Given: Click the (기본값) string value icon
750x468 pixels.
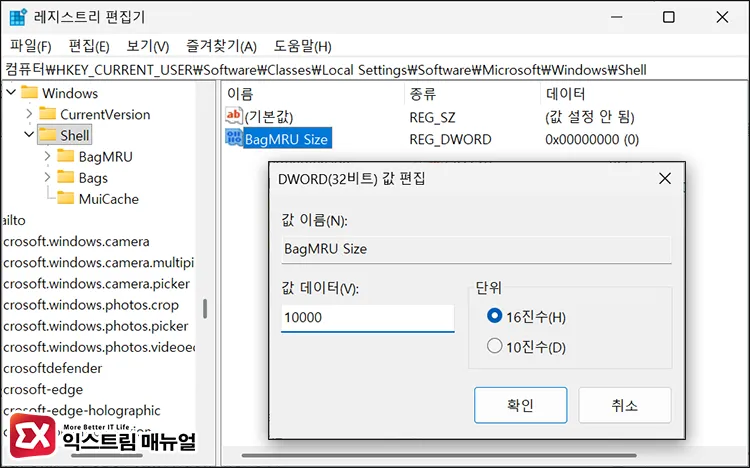Looking at the screenshot, I should (x=234, y=115).
